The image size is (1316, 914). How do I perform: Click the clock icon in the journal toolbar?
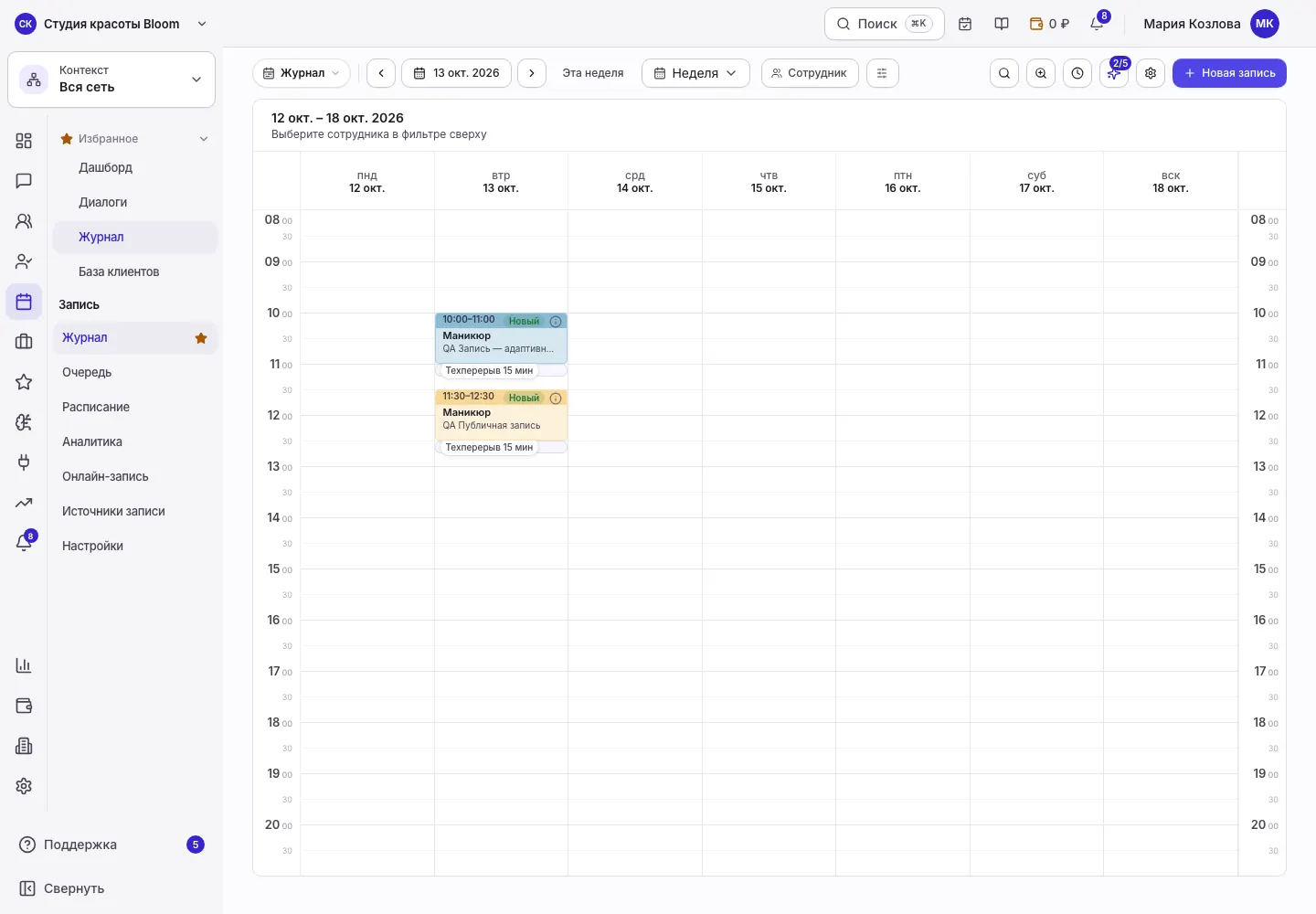(x=1077, y=73)
